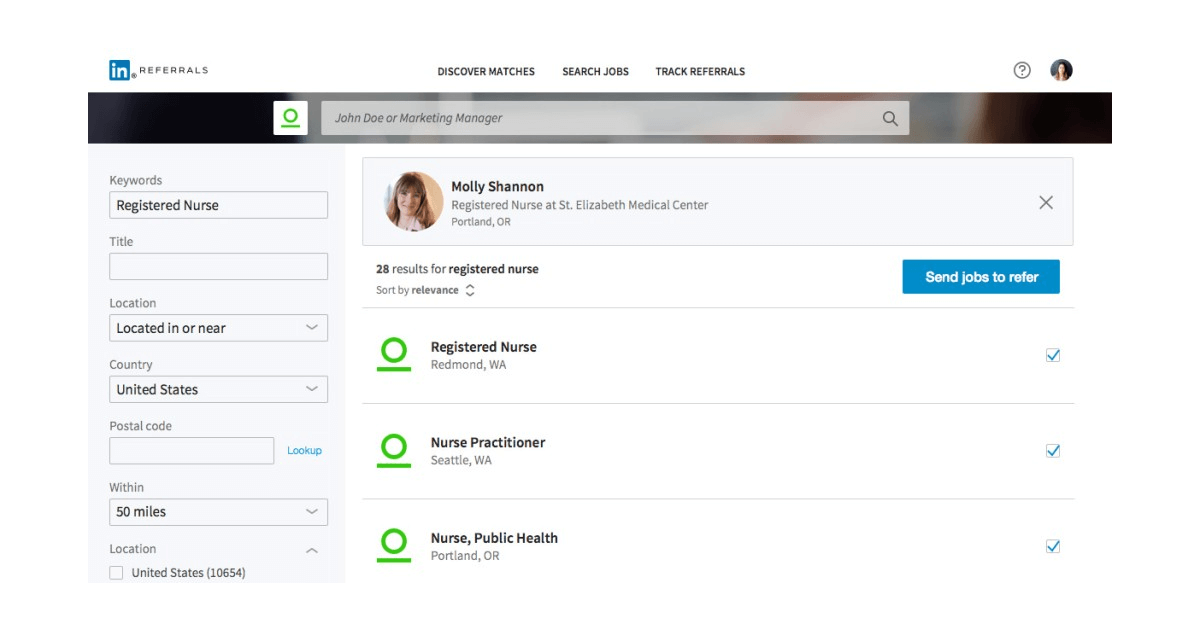Screen dimensions: 1200x630
Task: Click inside the Keywords field
Action: tap(218, 204)
